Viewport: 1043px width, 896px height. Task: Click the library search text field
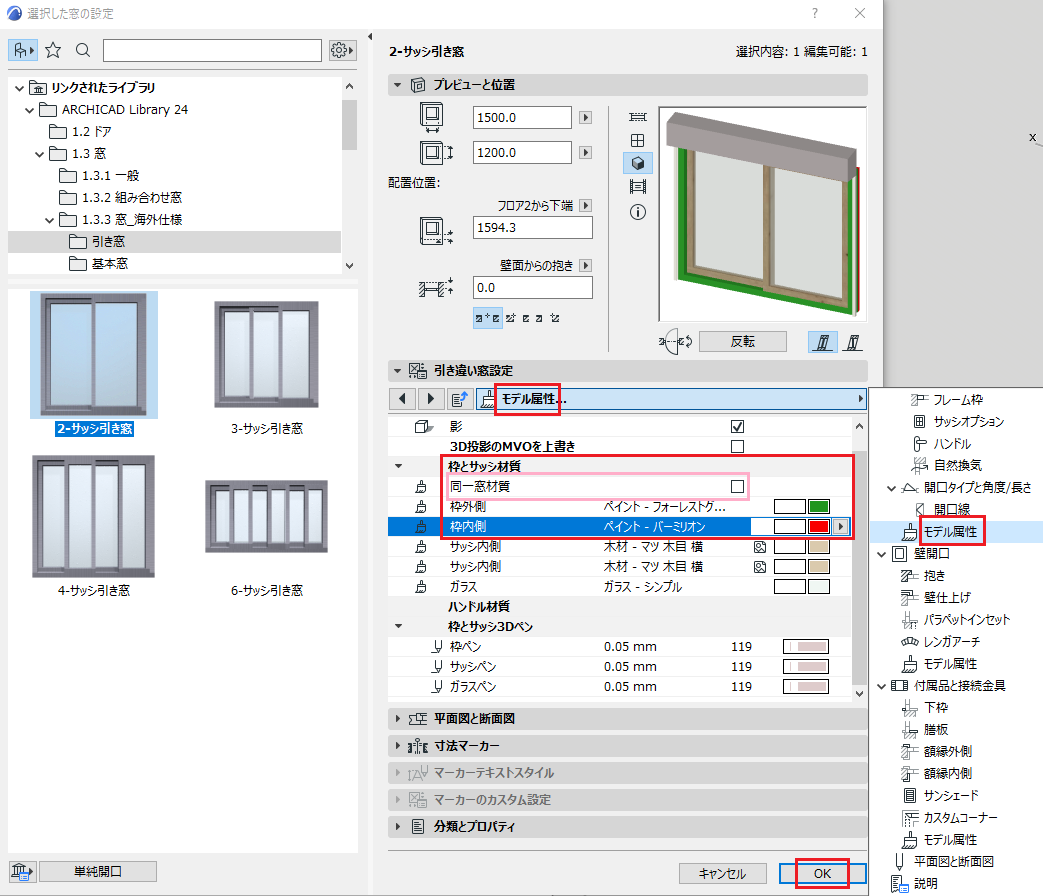212,50
